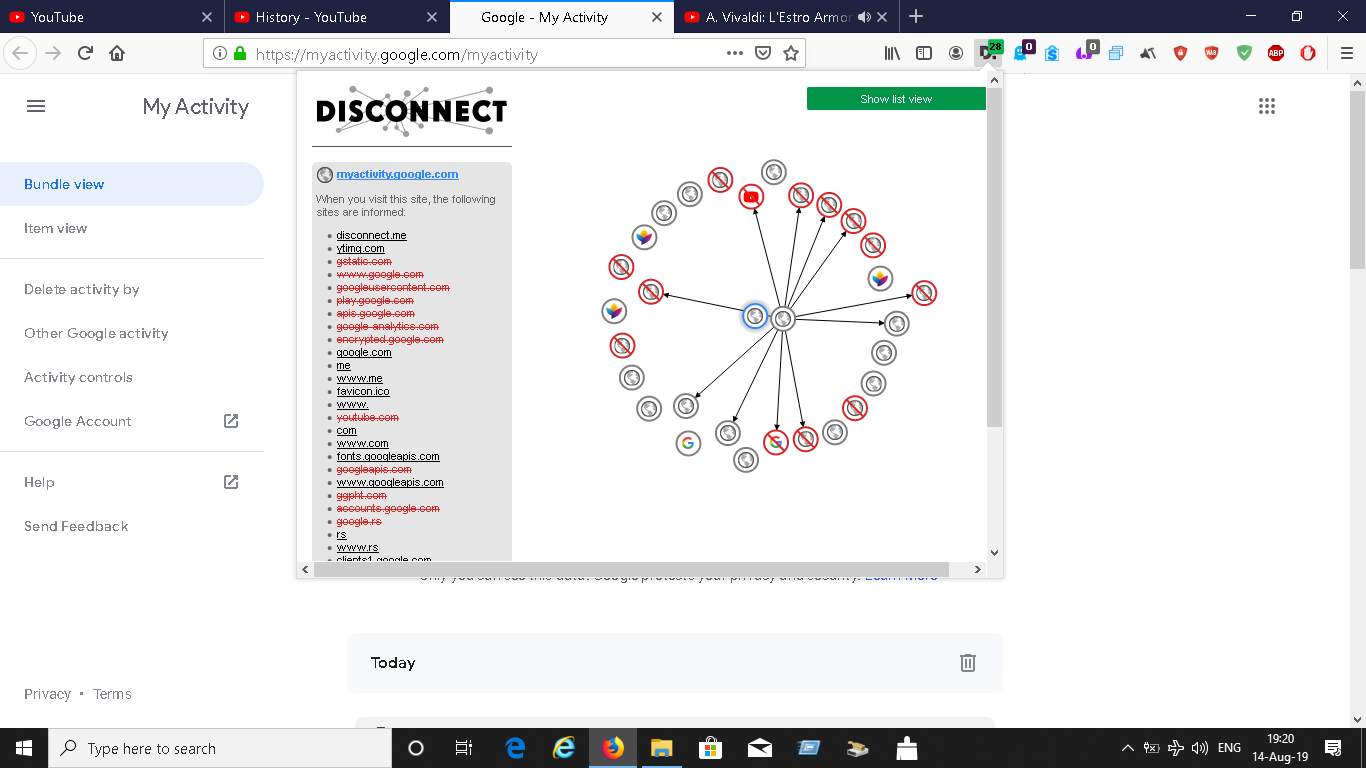Mute the Vivaldi tab audio
Screen dimensions: 1366x768
click(x=864, y=17)
